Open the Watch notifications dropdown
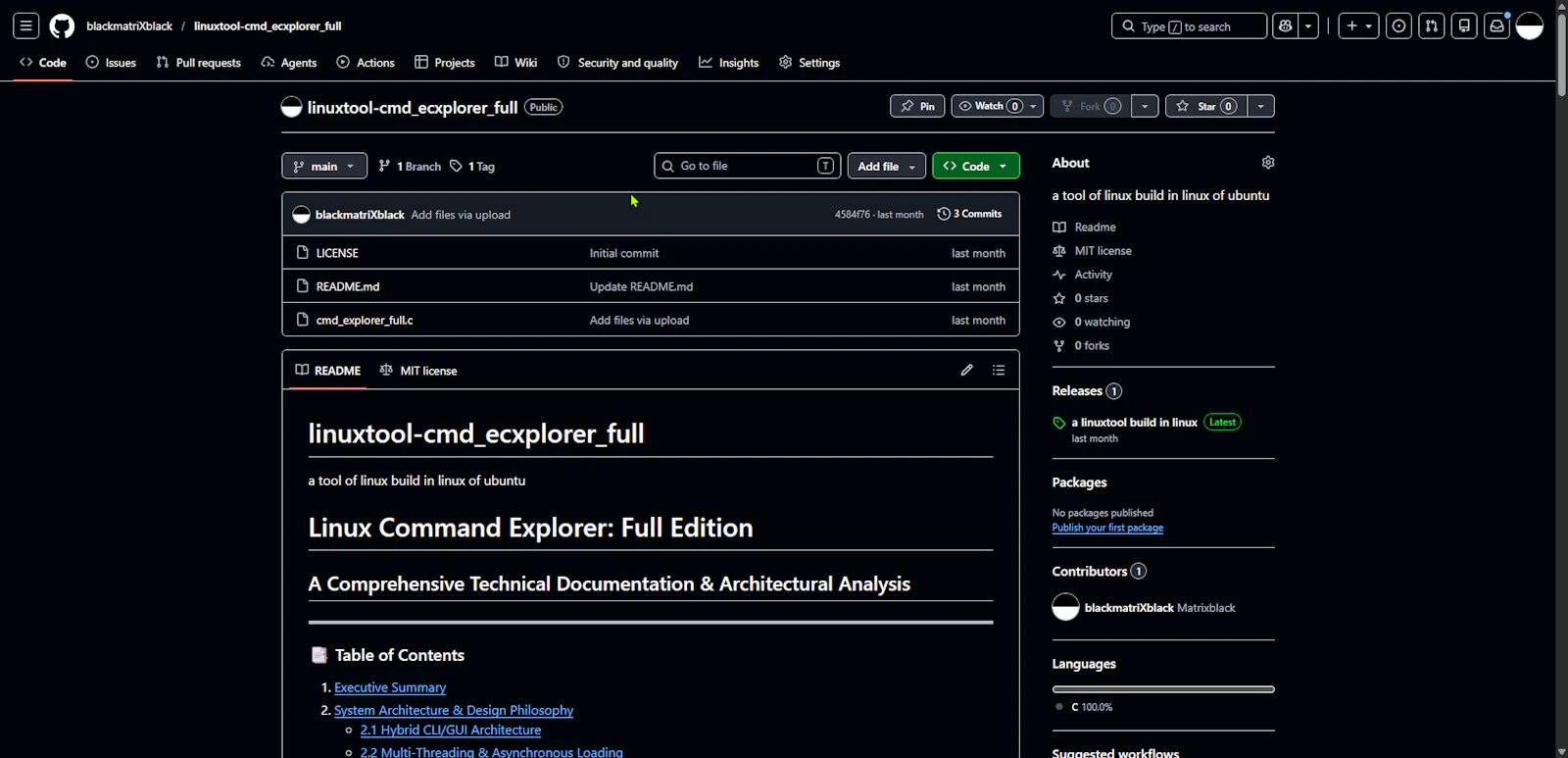Image resolution: width=1568 pixels, height=758 pixels. pyautogui.click(x=998, y=106)
